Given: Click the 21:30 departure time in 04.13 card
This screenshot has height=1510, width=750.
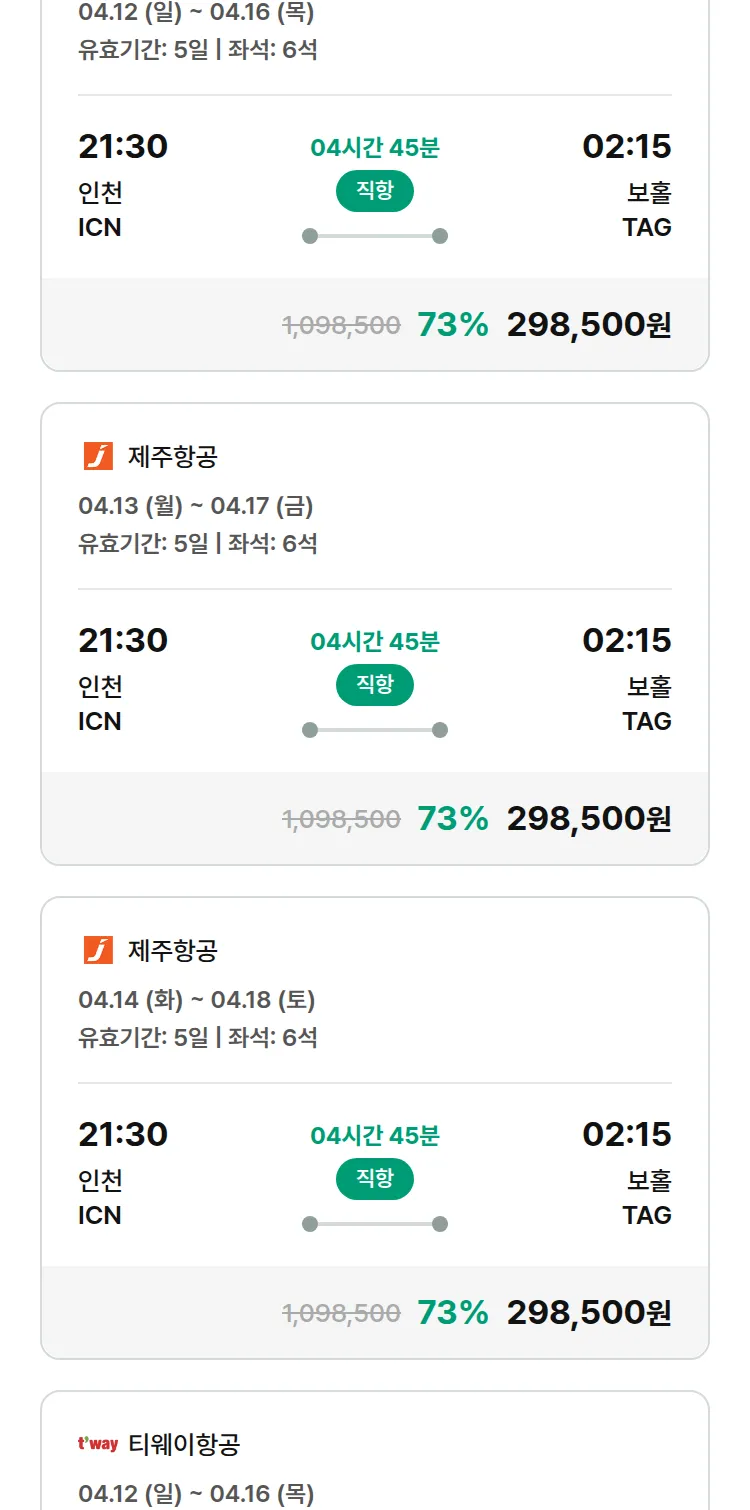Looking at the screenshot, I should click(x=123, y=641).
